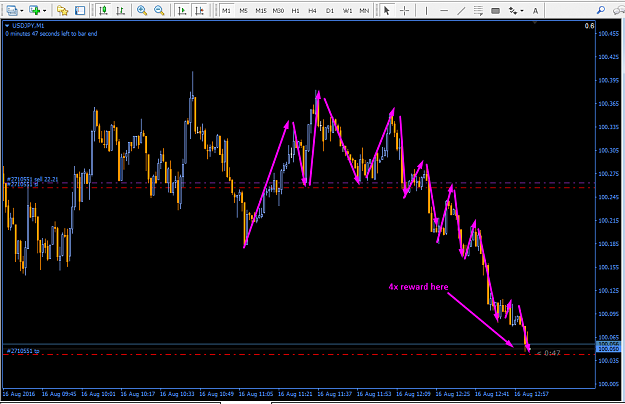This screenshot has width=625, height=404.
Task: Select the text tool labeled A
Action: tap(535, 11)
